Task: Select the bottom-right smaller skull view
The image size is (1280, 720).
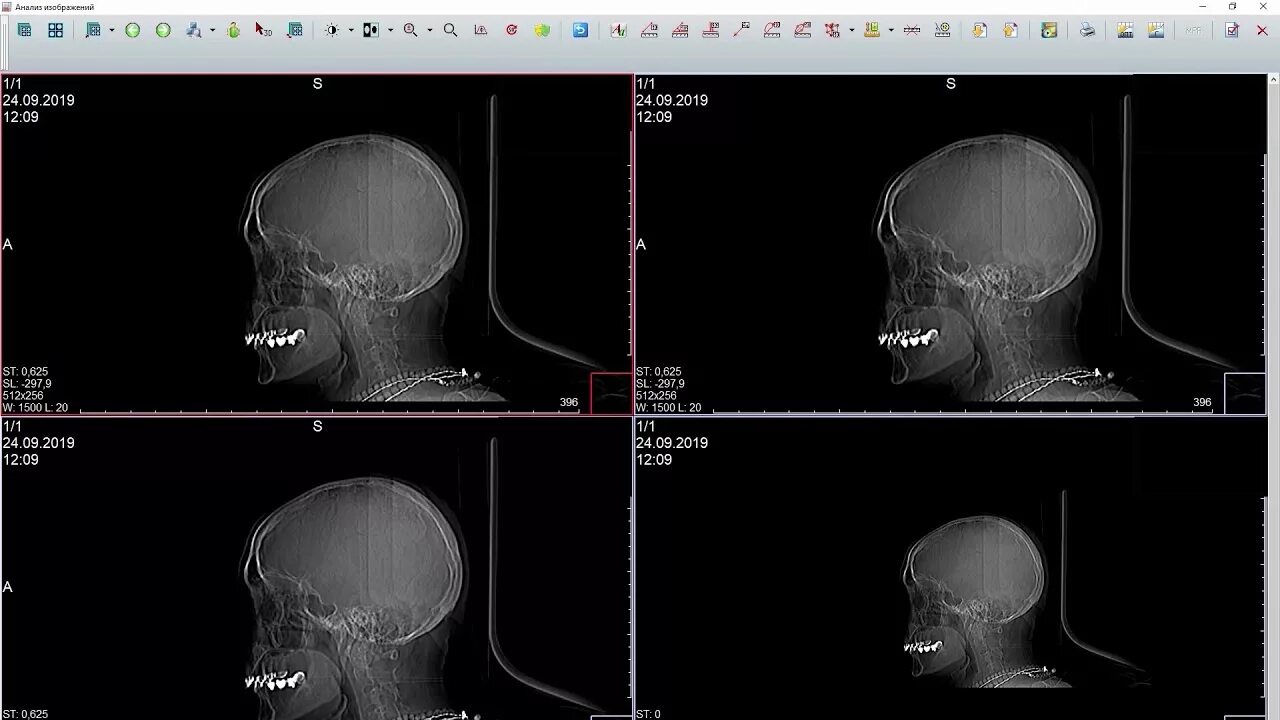Action: click(951, 568)
